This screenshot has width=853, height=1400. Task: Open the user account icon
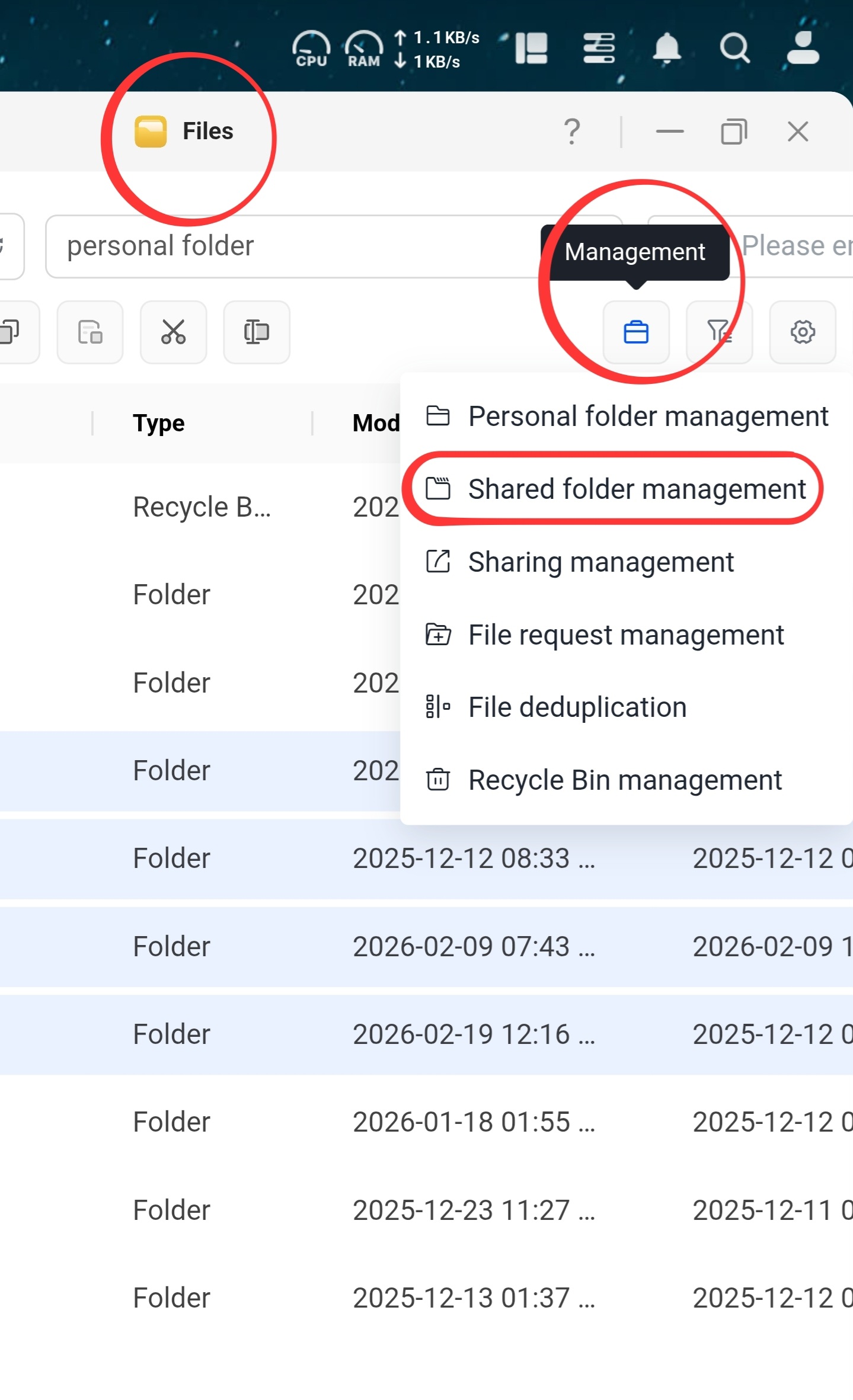click(x=803, y=48)
